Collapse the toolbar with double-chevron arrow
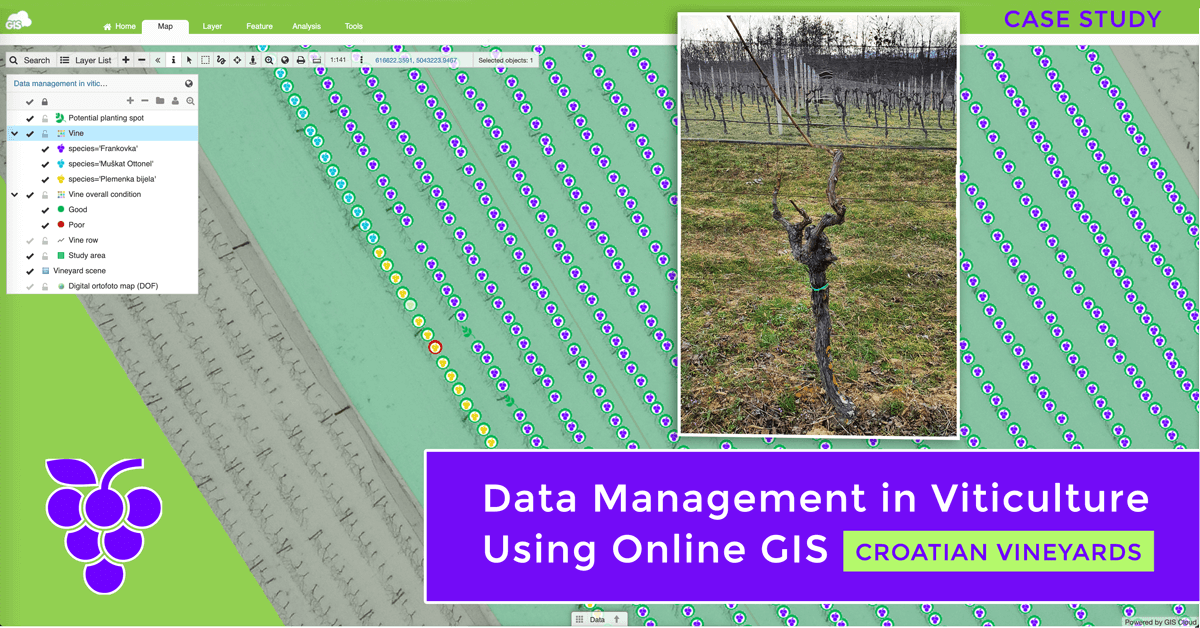1200x628 pixels. coord(157,60)
